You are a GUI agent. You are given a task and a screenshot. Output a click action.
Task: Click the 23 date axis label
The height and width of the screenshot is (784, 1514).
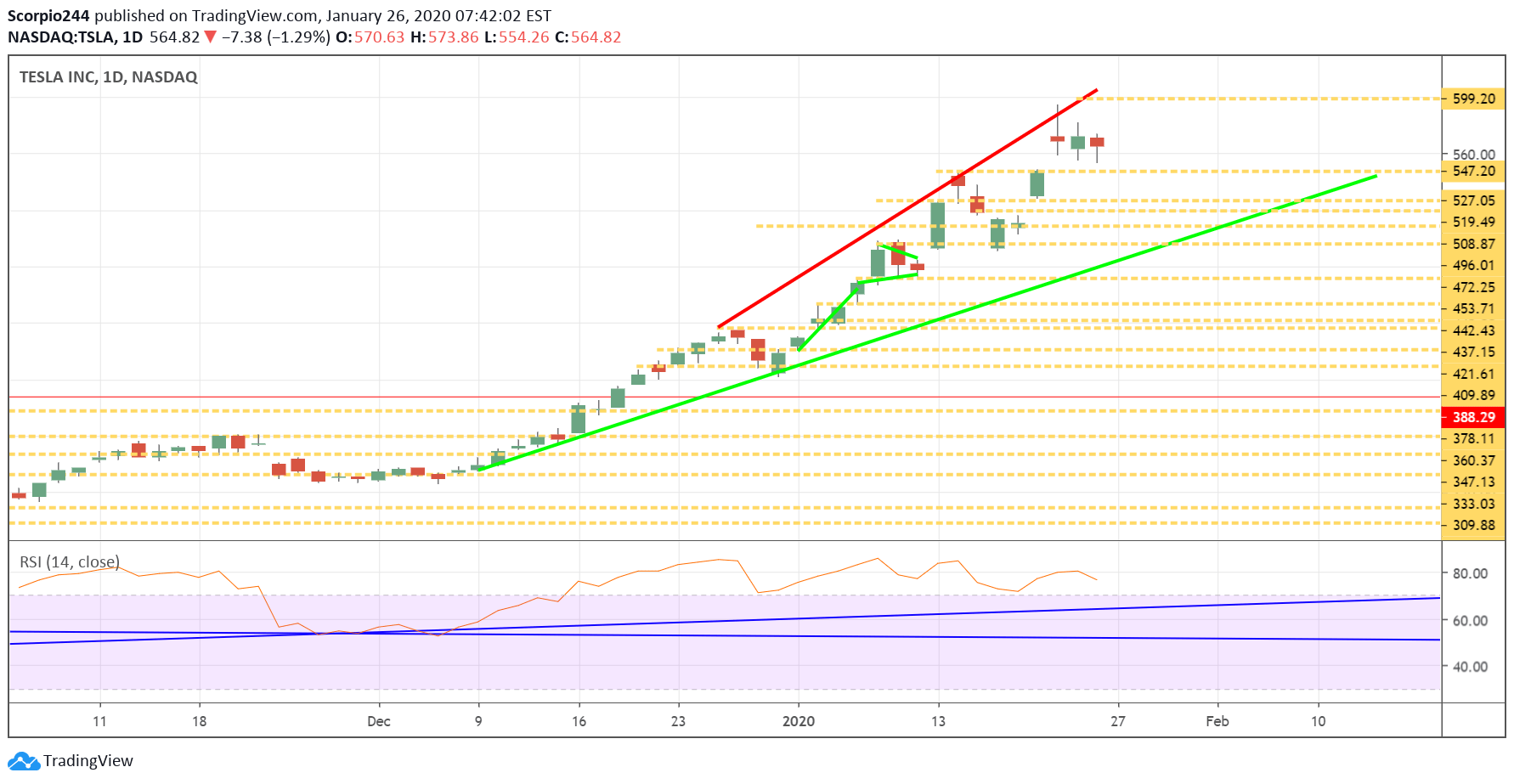pyautogui.click(x=678, y=721)
